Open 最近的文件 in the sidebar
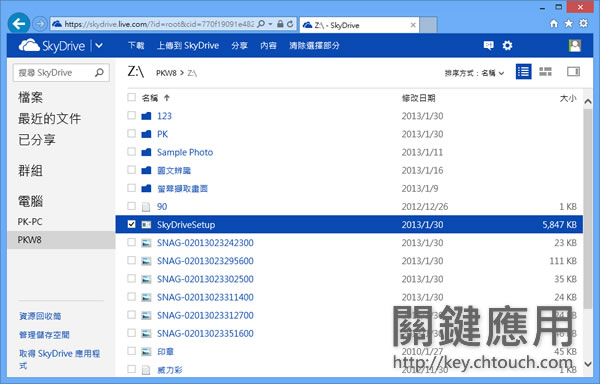 pos(49,119)
